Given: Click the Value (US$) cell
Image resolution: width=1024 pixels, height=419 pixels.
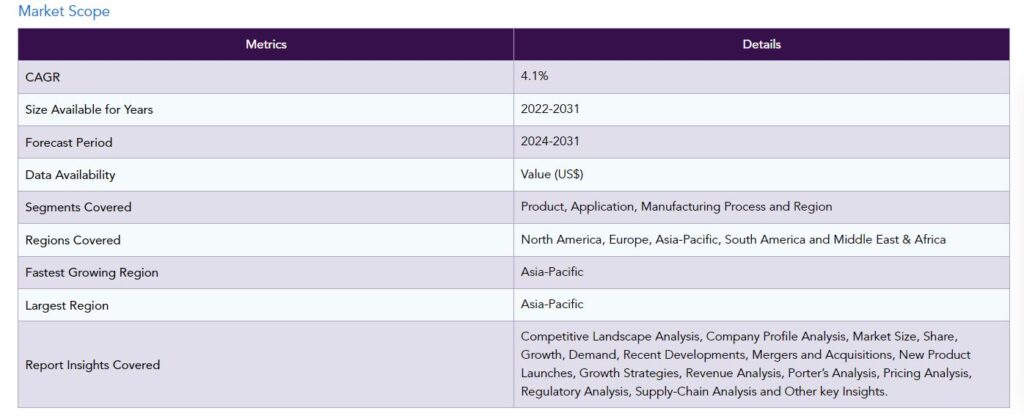Looking at the screenshot, I should pos(552,175).
